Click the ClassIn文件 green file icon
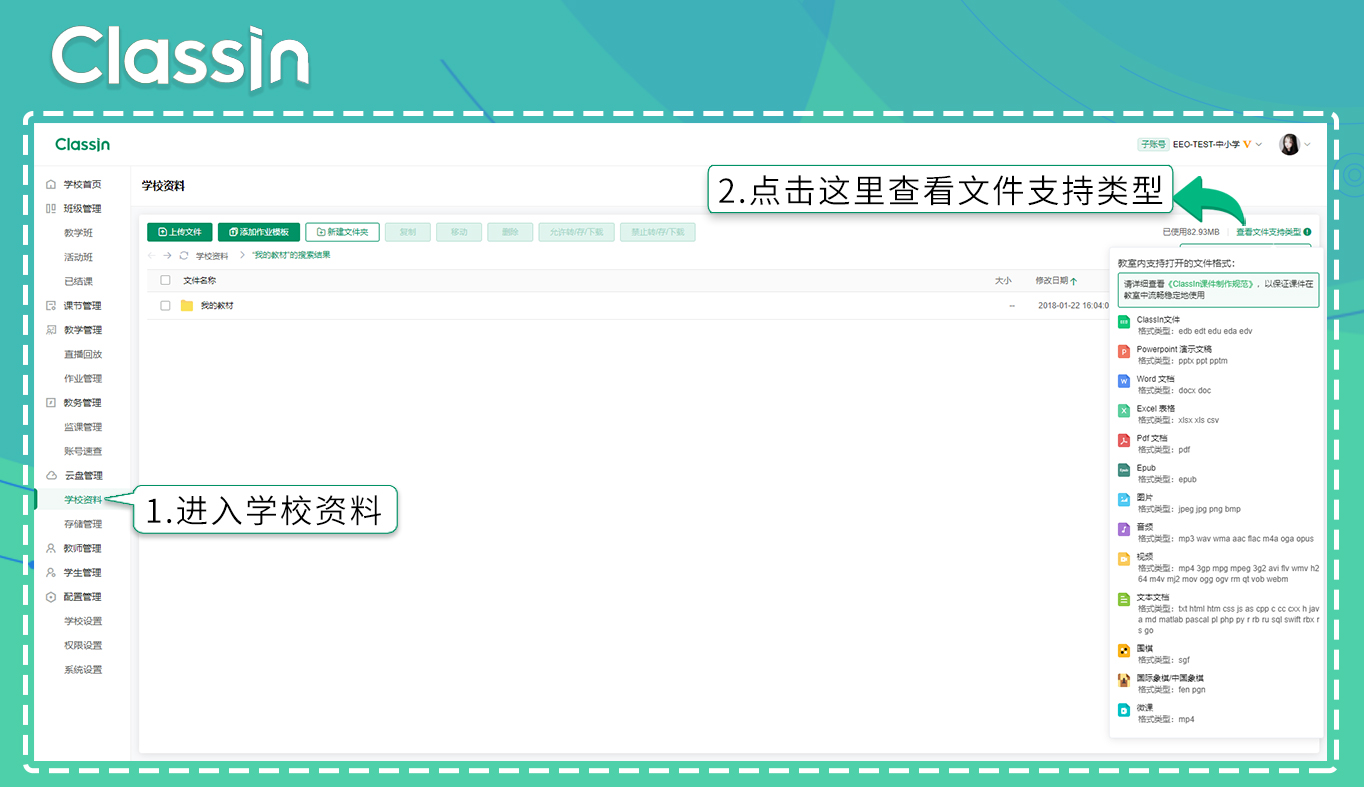1364x787 pixels. coord(1124,322)
